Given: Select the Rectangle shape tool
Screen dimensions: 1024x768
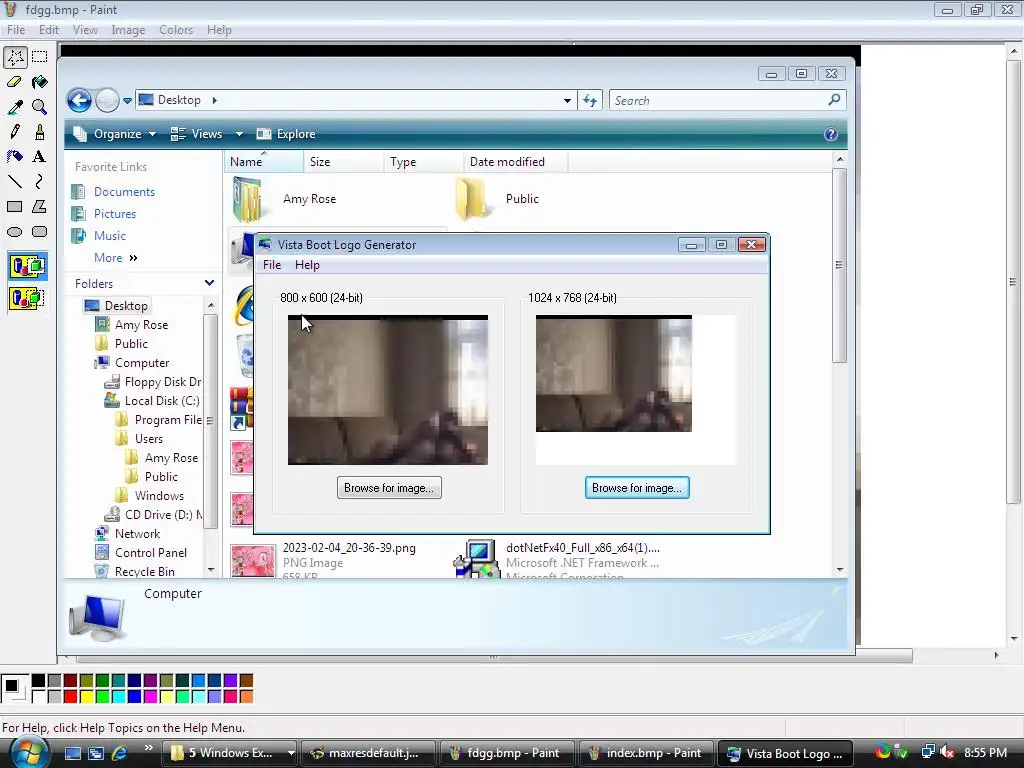Looking at the screenshot, I should click(15, 206).
